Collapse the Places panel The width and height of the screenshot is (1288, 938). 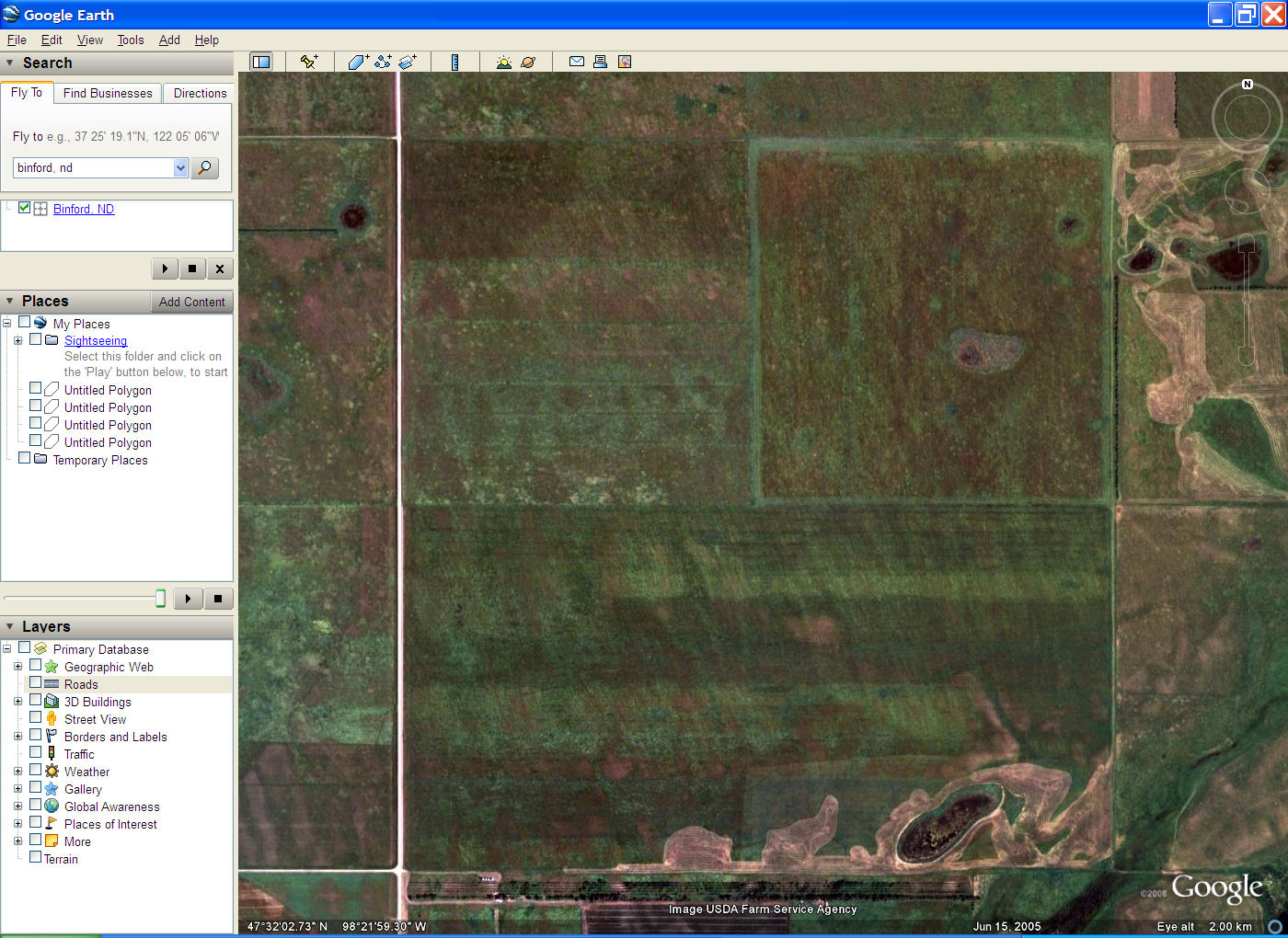[10, 301]
